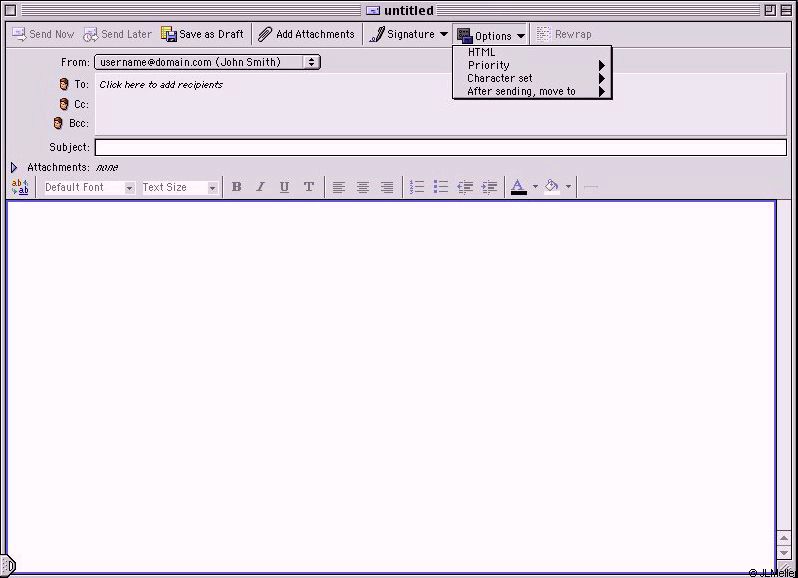Decrease text indent

[x=465, y=187]
